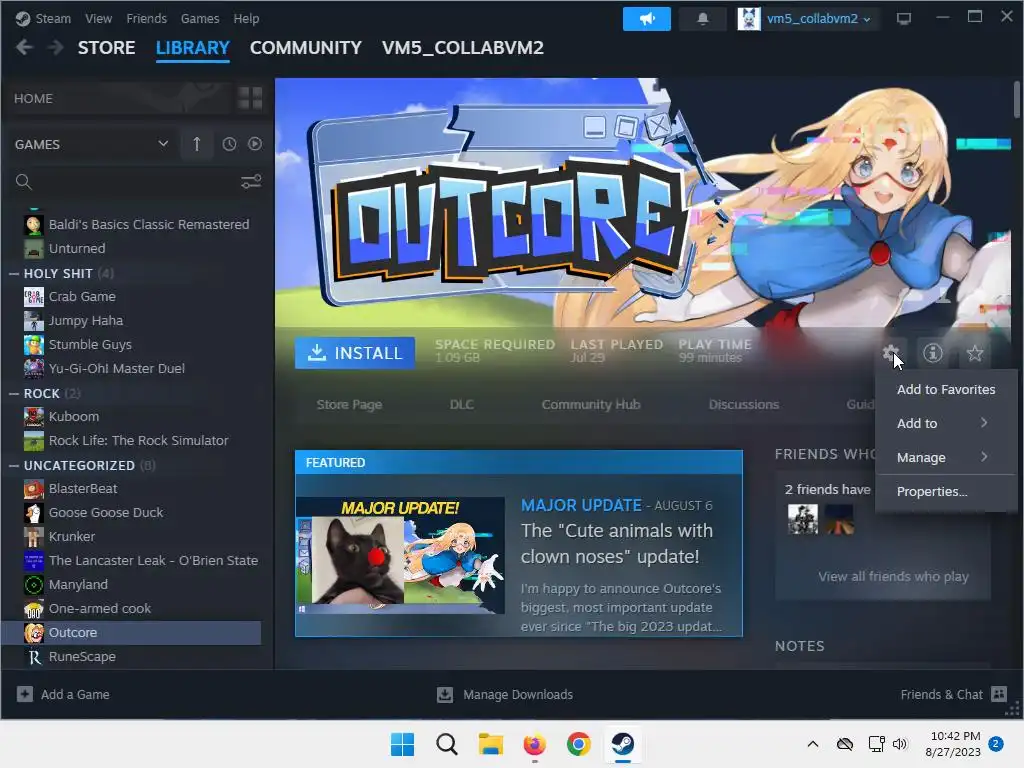The width and height of the screenshot is (1024, 768).
Task: Go forward with the right arrow
Action: point(56,48)
